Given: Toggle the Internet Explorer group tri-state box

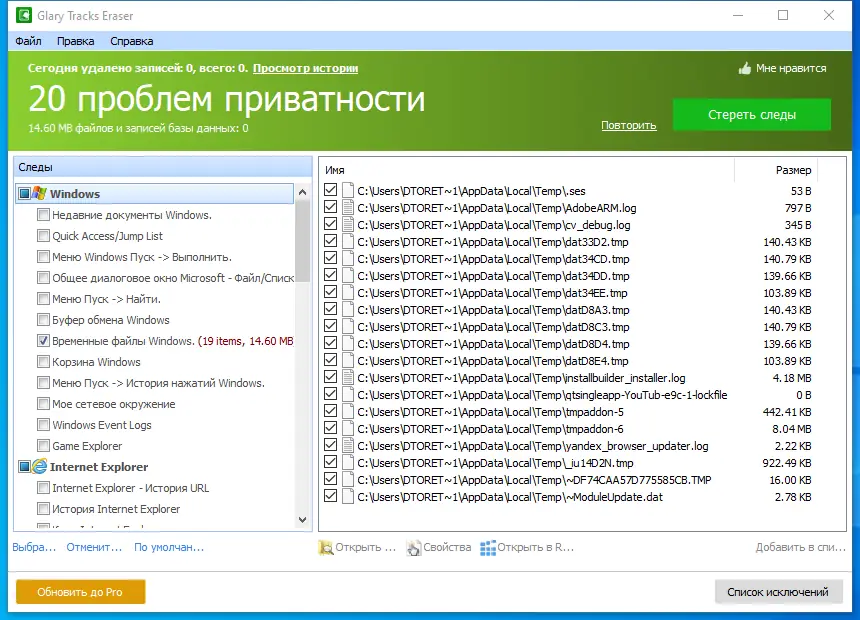Looking at the screenshot, I should (x=24, y=466).
